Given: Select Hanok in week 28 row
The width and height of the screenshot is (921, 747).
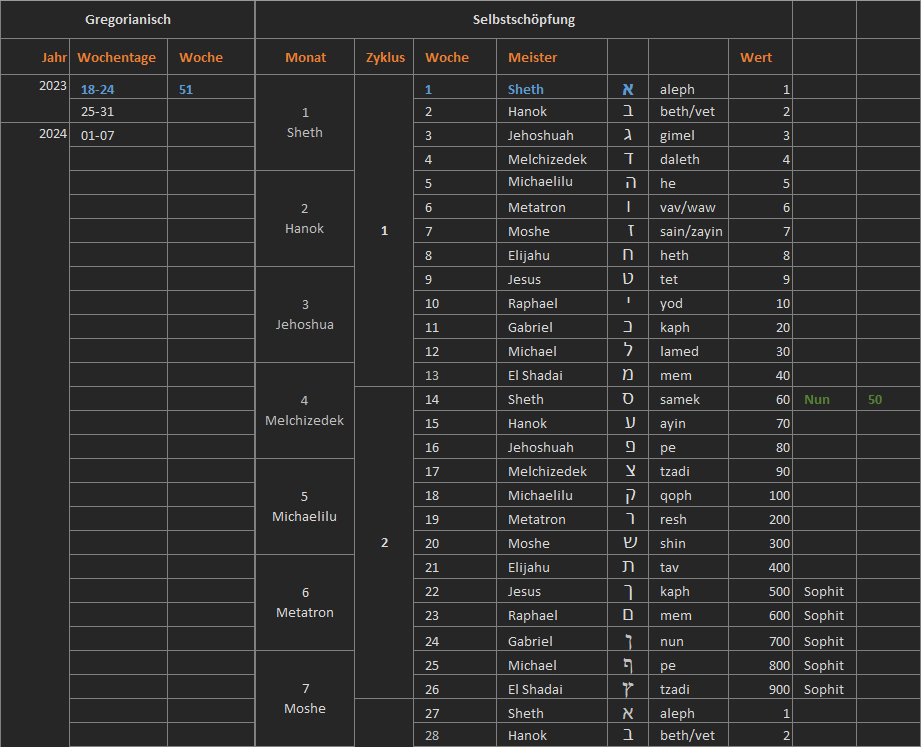Looking at the screenshot, I should pyautogui.click(x=552, y=735).
